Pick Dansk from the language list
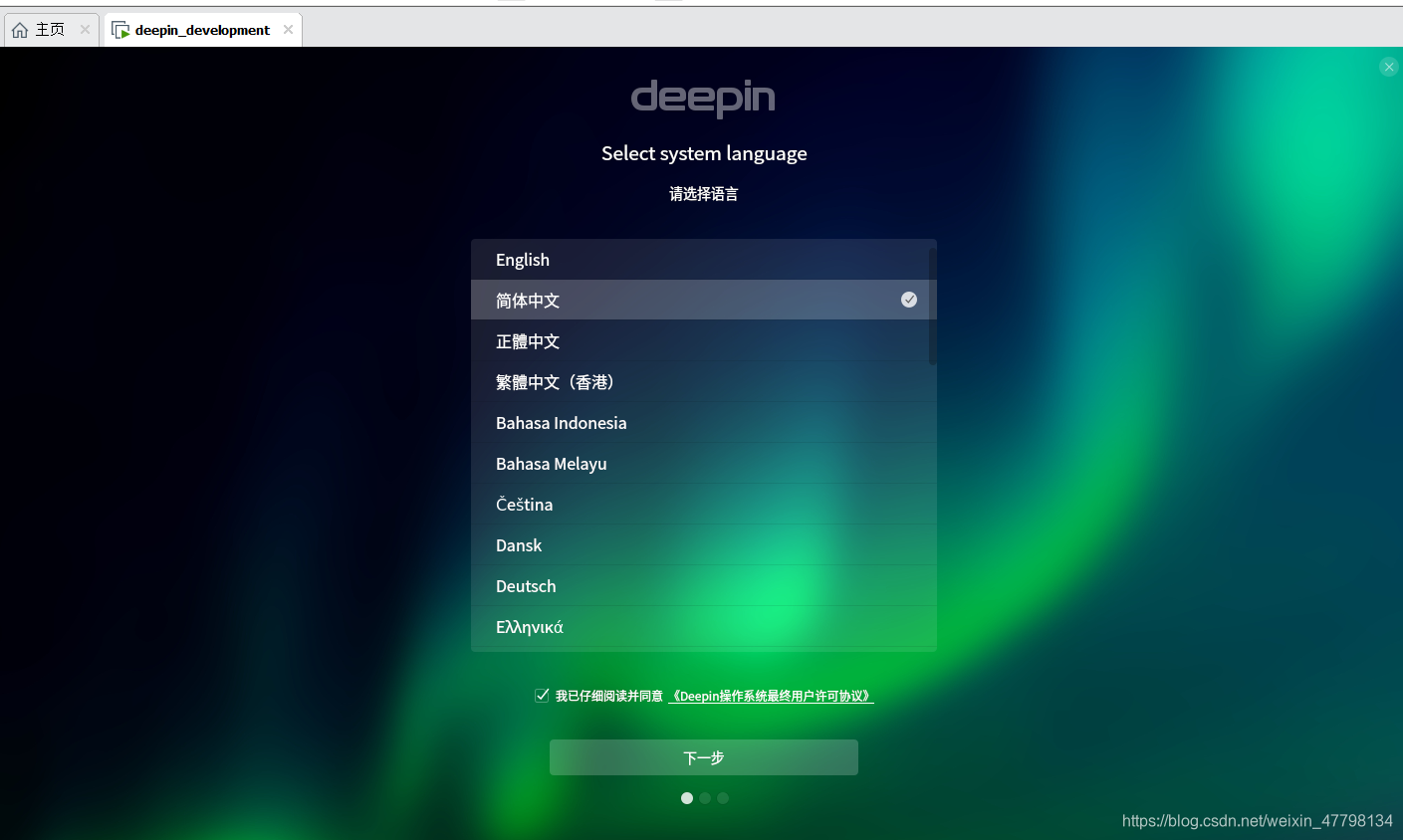The width and height of the screenshot is (1403, 840). [x=703, y=545]
